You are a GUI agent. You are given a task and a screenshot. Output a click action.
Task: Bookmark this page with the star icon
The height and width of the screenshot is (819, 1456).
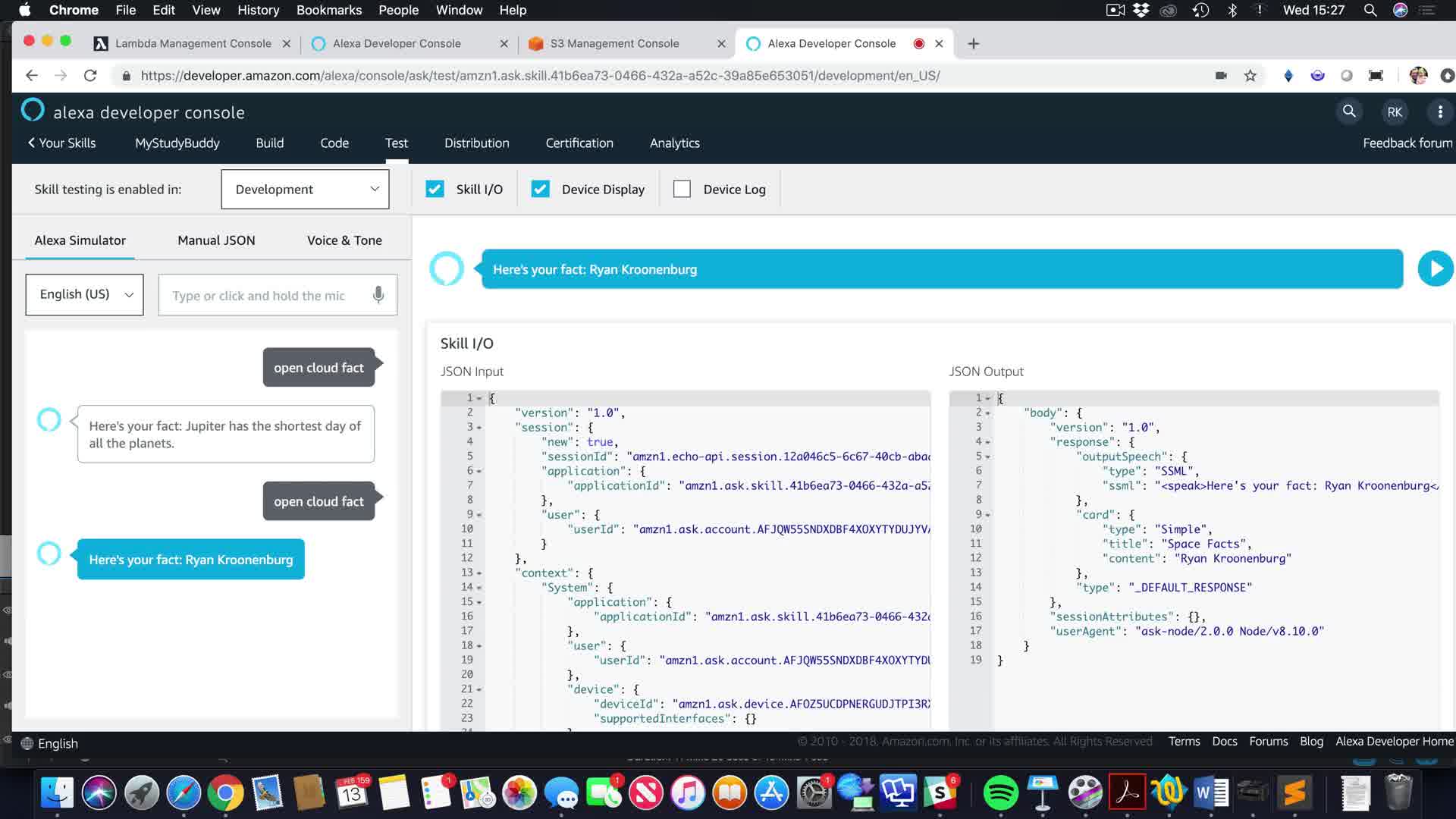click(1250, 76)
